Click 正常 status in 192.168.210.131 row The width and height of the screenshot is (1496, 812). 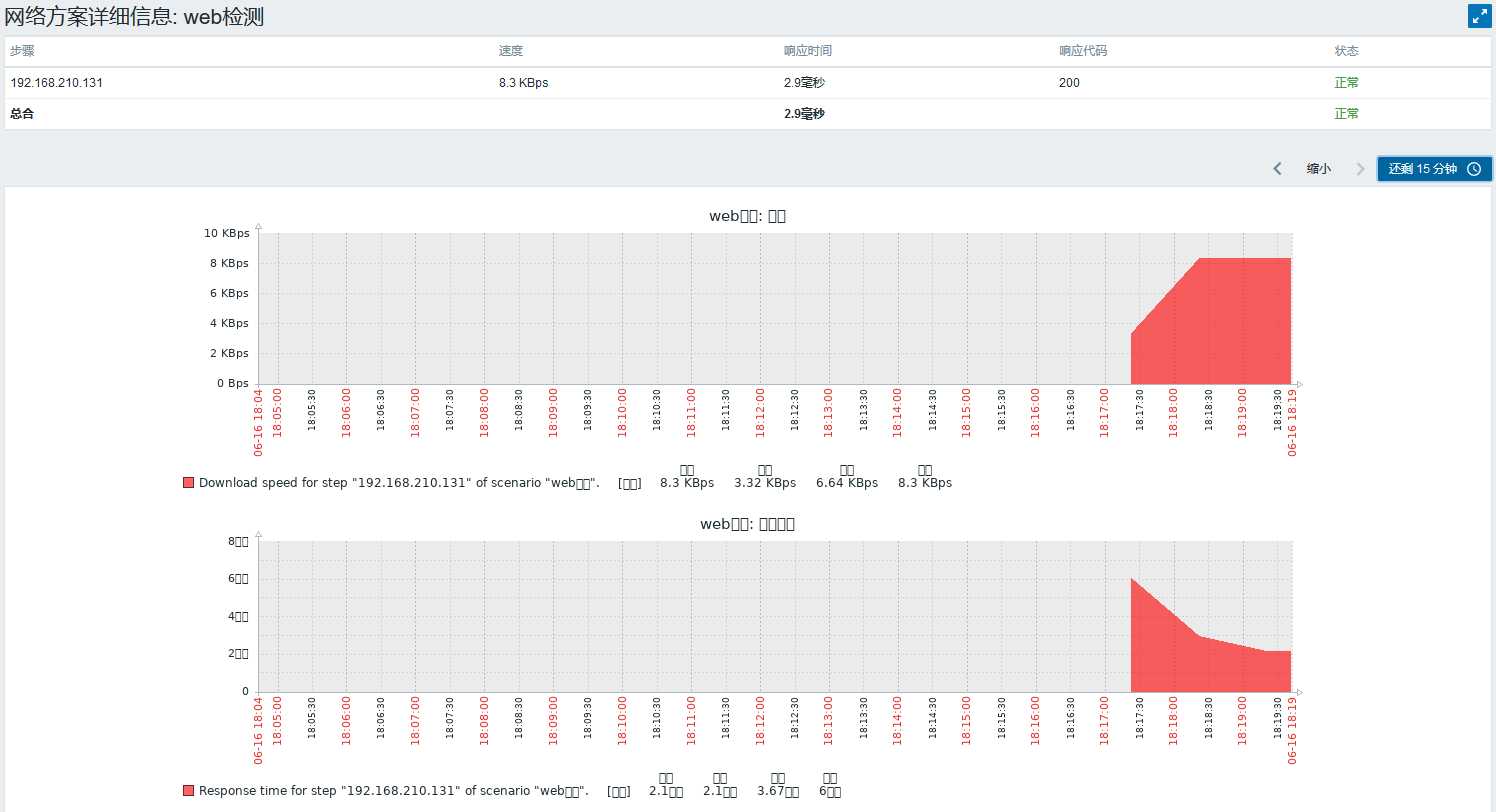(x=1347, y=83)
